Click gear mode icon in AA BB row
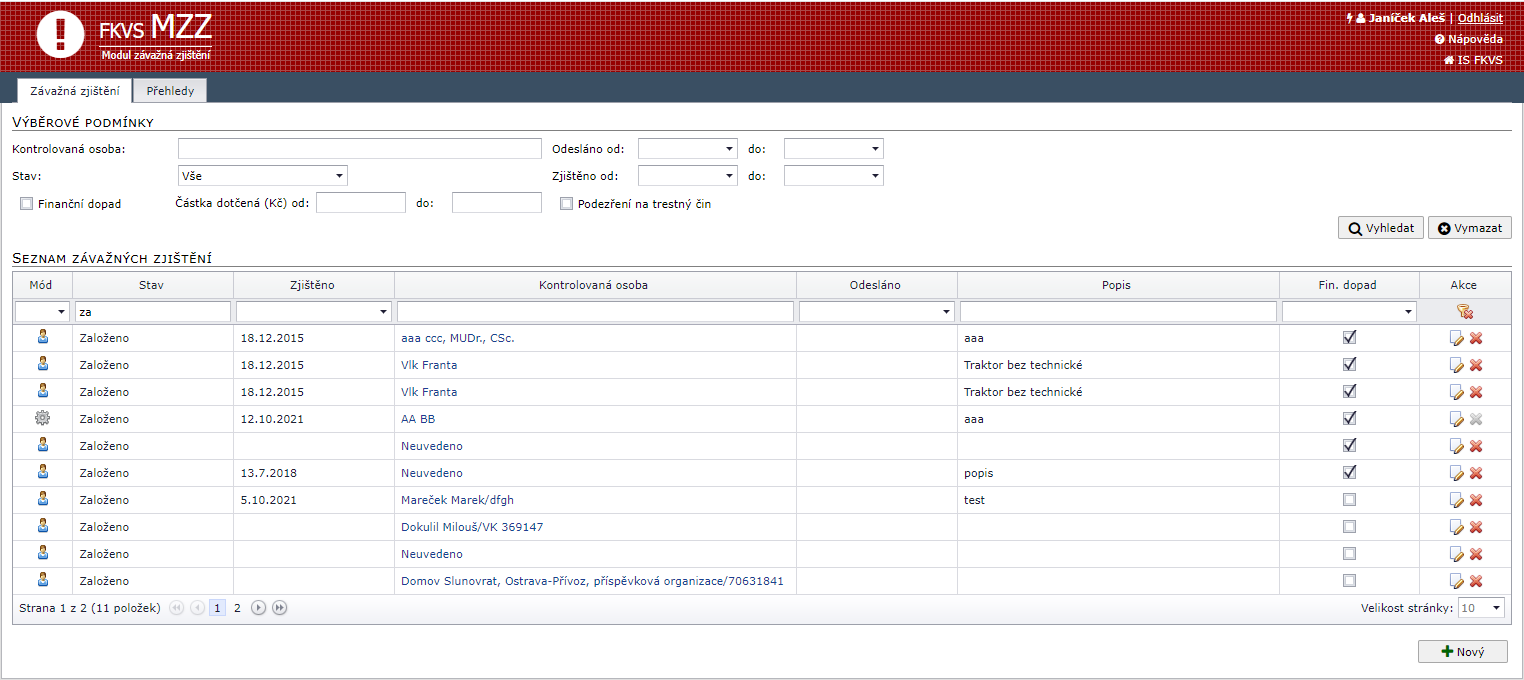Image resolution: width=1524 pixels, height=680 pixels. [x=42, y=418]
